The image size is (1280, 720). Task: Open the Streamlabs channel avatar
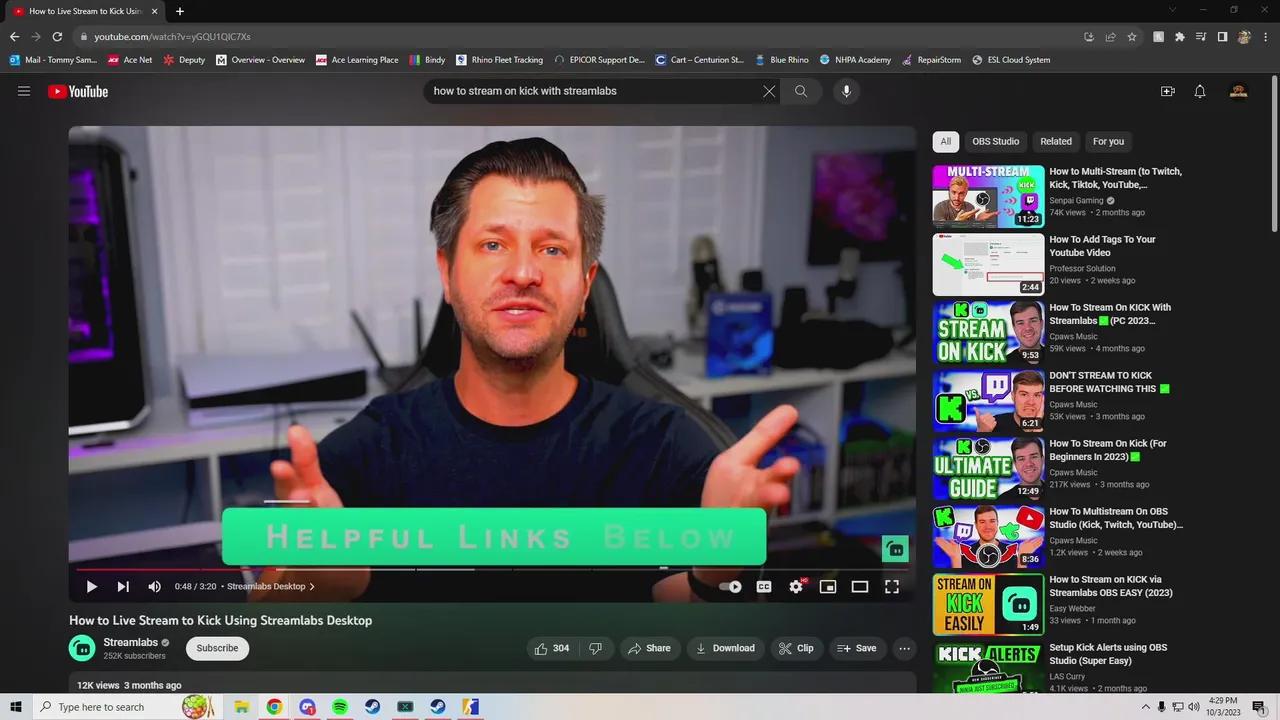click(x=82, y=648)
